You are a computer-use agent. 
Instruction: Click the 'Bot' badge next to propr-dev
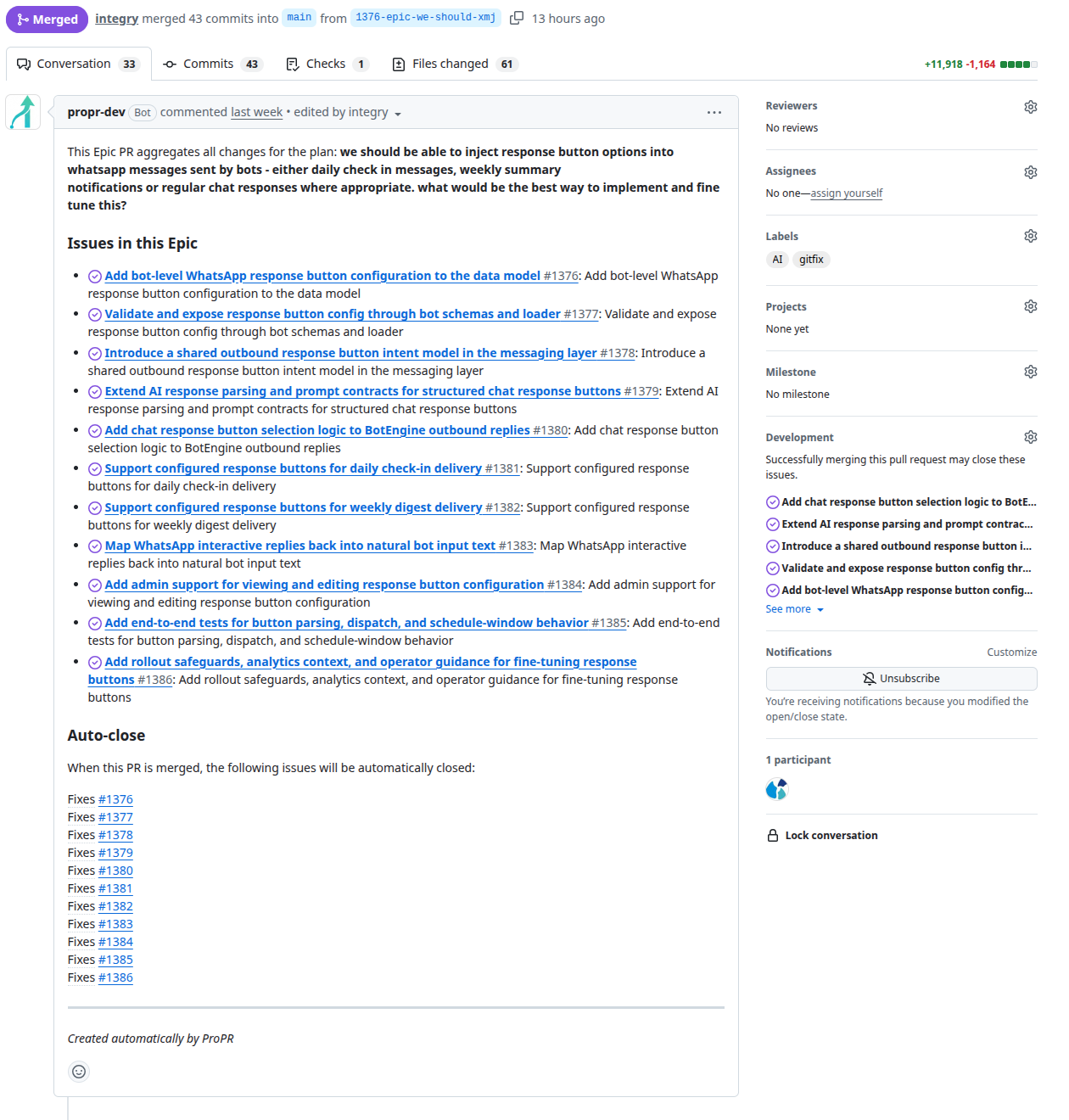pyautogui.click(x=143, y=113)
